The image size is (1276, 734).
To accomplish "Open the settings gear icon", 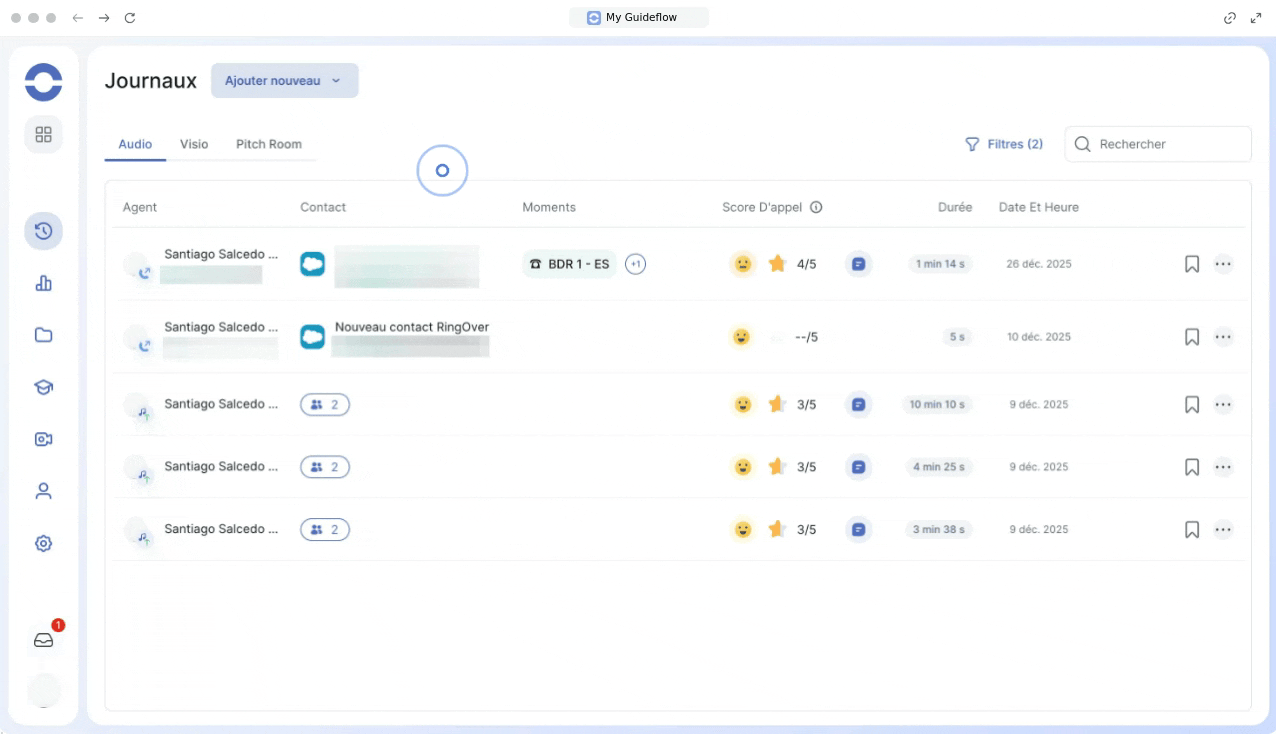I will click(x=43, y=543).
